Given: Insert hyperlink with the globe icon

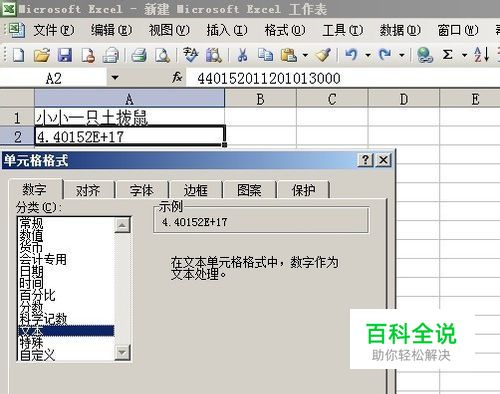Looking at the screenshot, I should (x=425, y=55).
